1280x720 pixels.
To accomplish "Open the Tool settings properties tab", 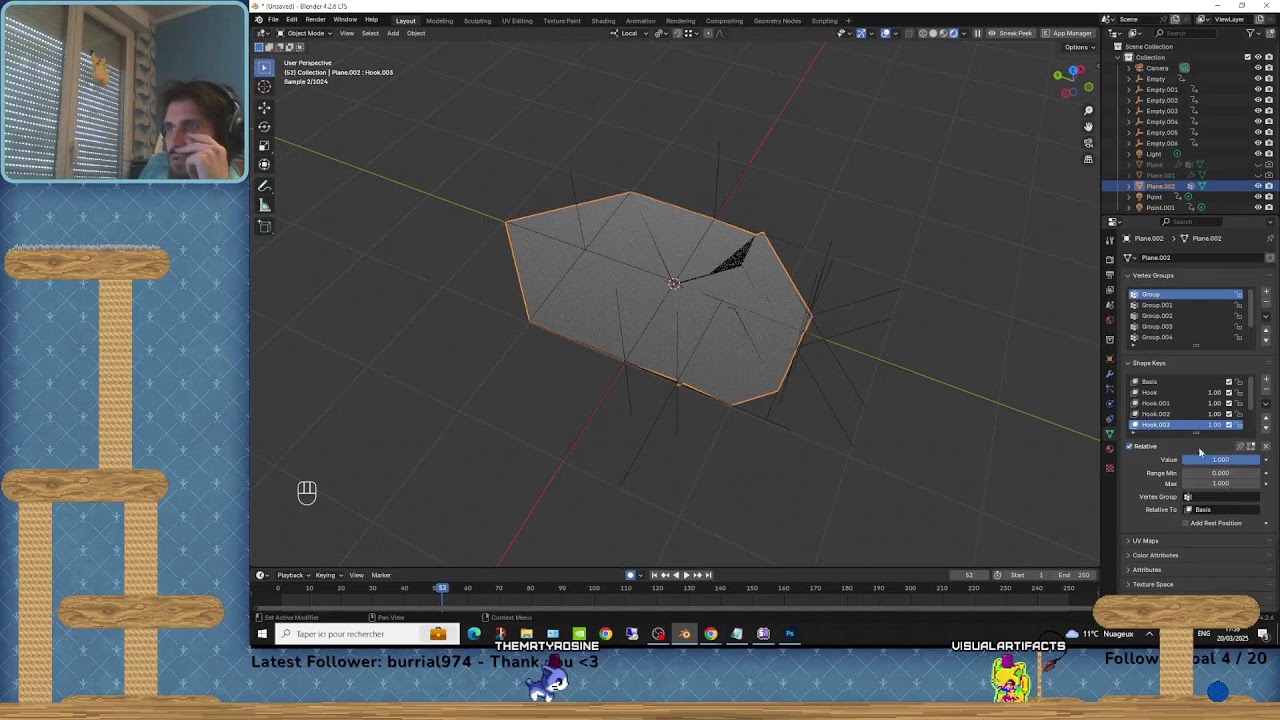I will [1109, 240].
